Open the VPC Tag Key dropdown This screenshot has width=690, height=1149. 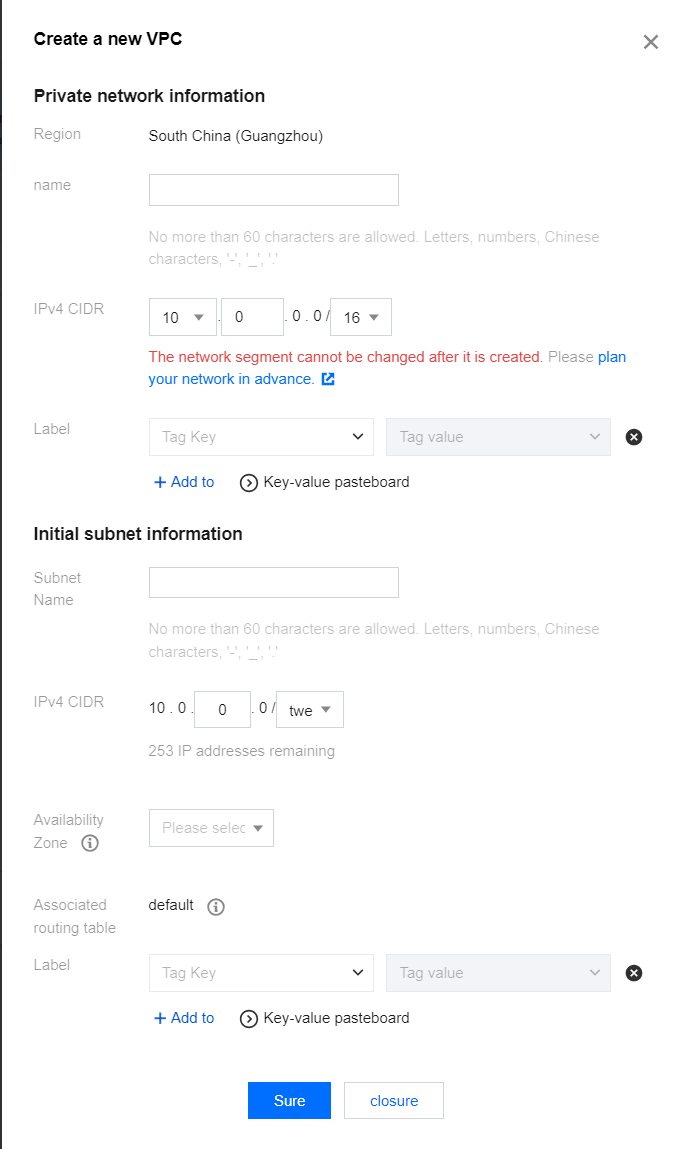pyautogui.click(x=261, y=437)
